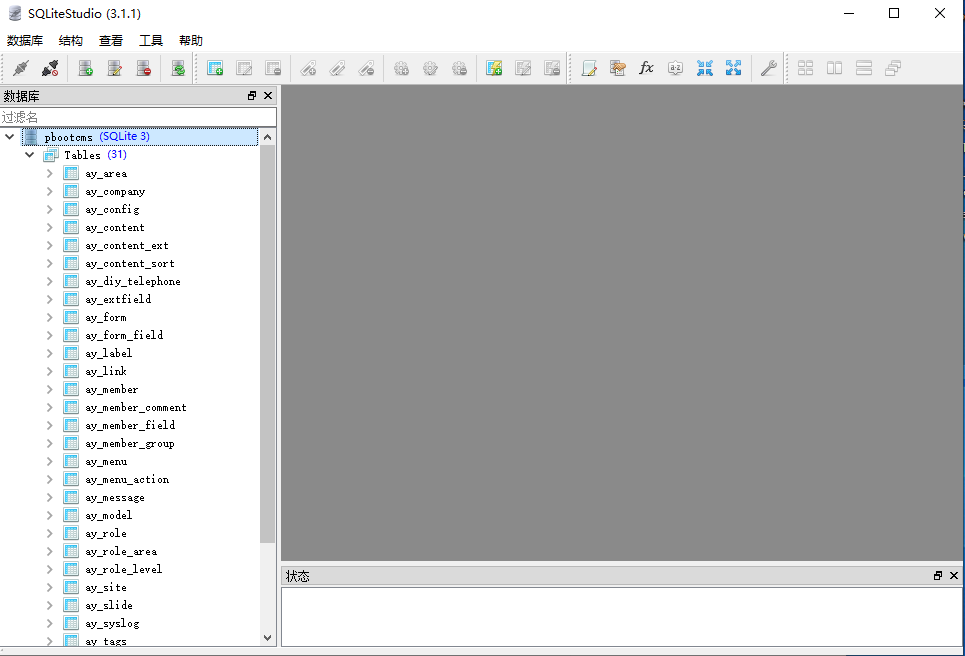
Task: Click the create trigger gear icon
Action: tap(401, 68)
